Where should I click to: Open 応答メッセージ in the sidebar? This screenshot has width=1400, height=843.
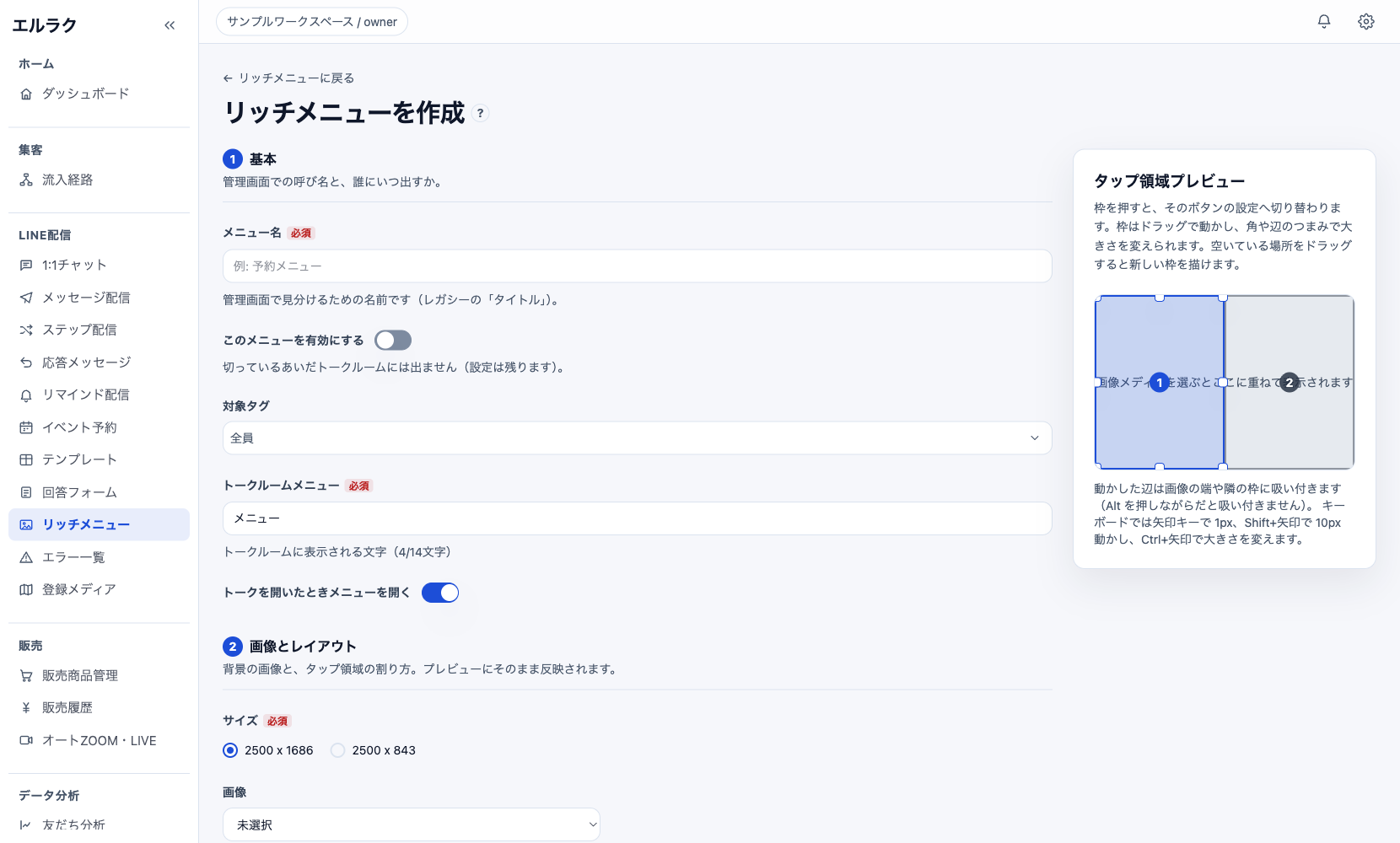coord(99,362)
